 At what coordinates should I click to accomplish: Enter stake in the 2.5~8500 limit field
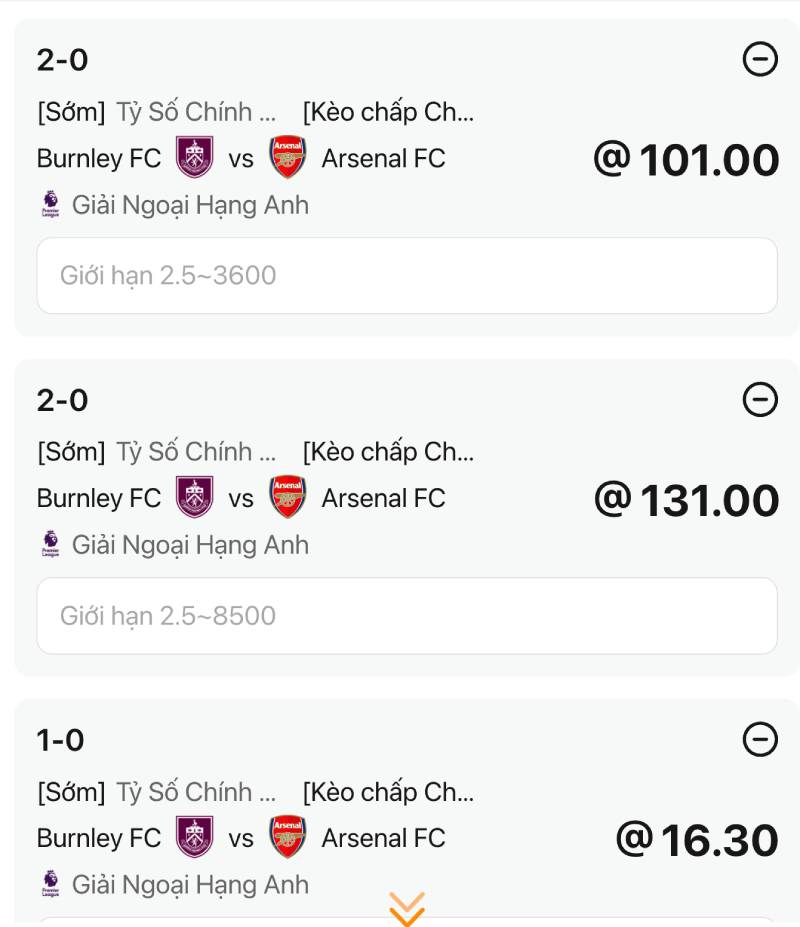(x=407, y=615)
